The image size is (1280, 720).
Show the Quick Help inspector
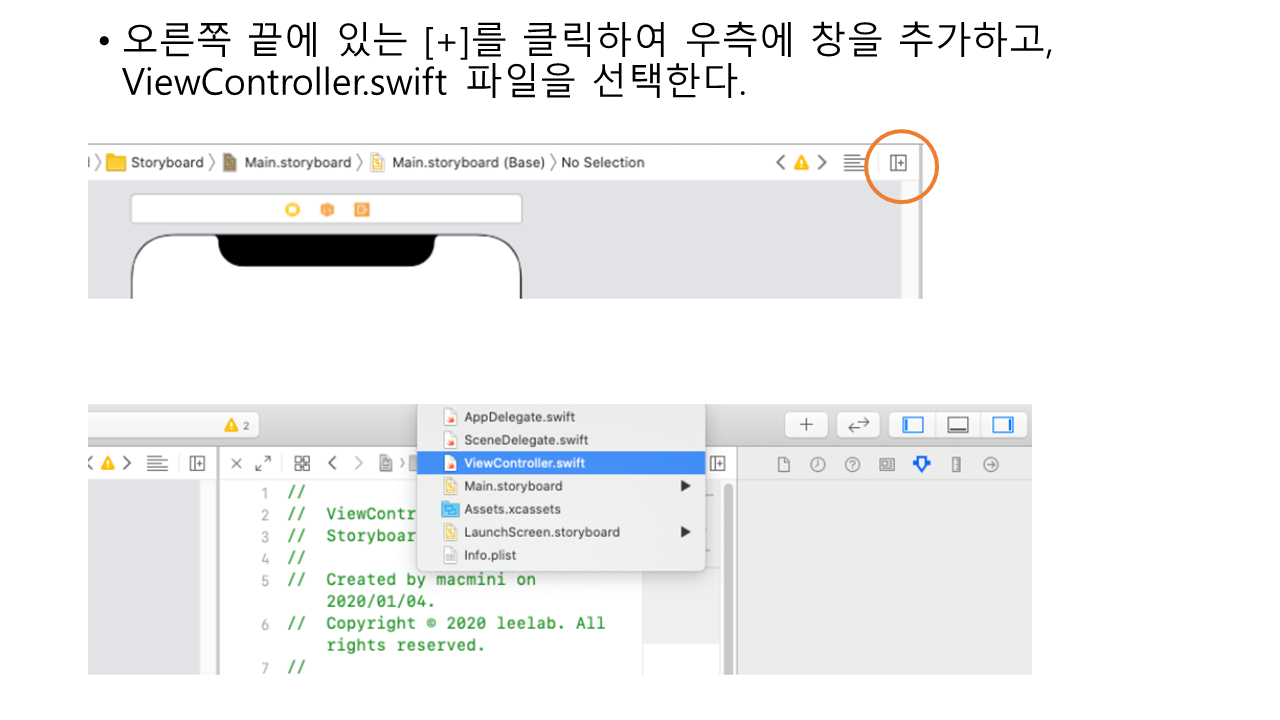tap(852, 464)
